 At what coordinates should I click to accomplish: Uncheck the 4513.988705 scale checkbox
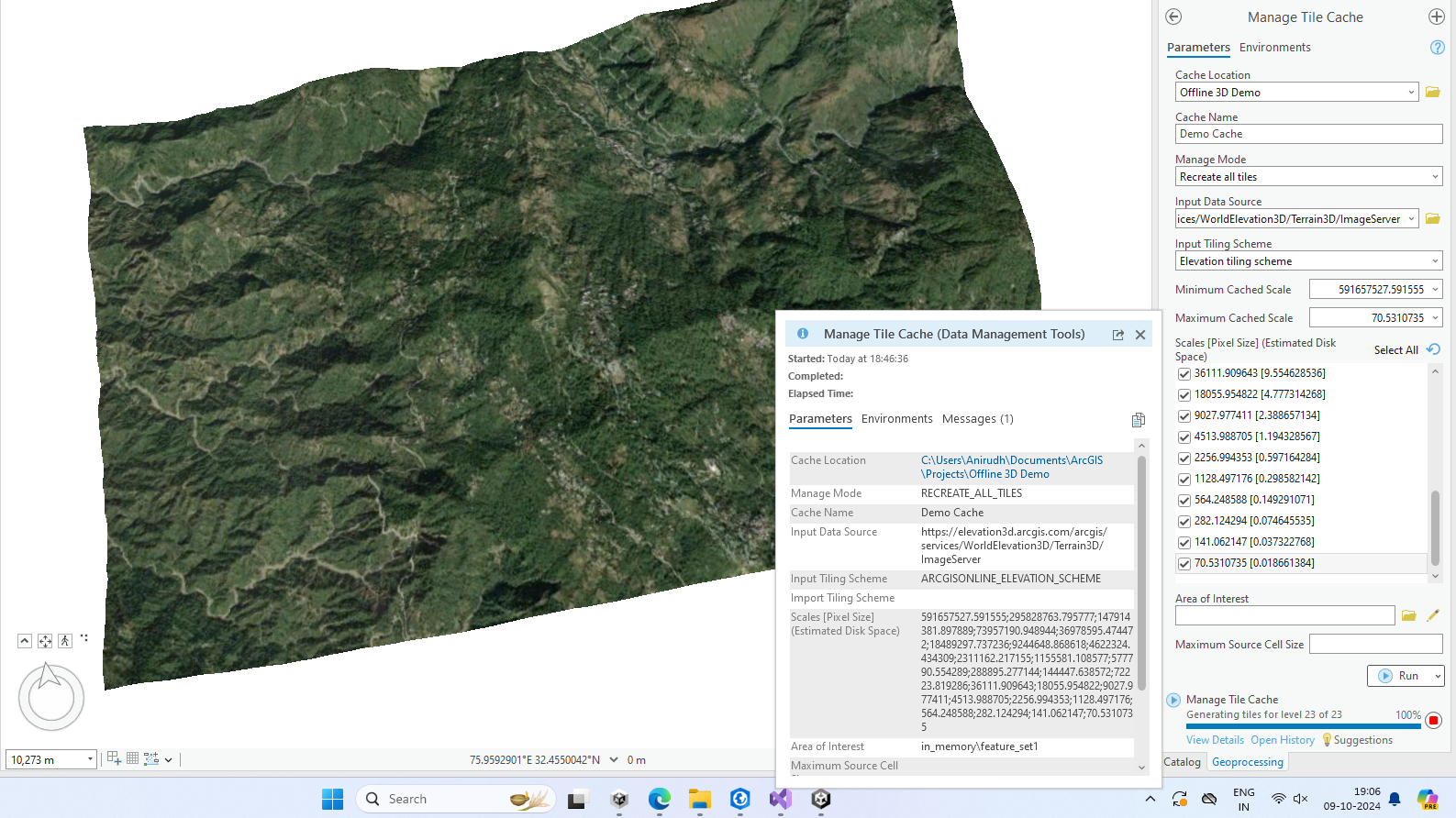click(x=1184, y=437)
